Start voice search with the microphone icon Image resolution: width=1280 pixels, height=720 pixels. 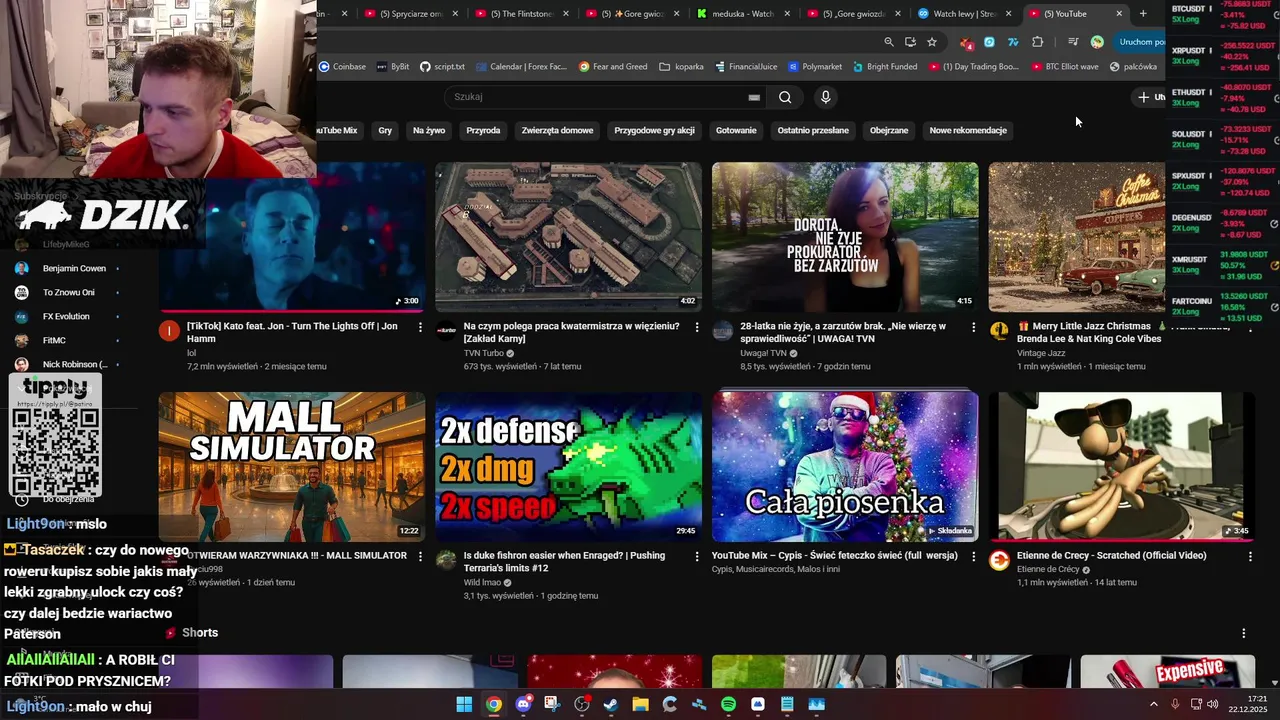point(825,97)
